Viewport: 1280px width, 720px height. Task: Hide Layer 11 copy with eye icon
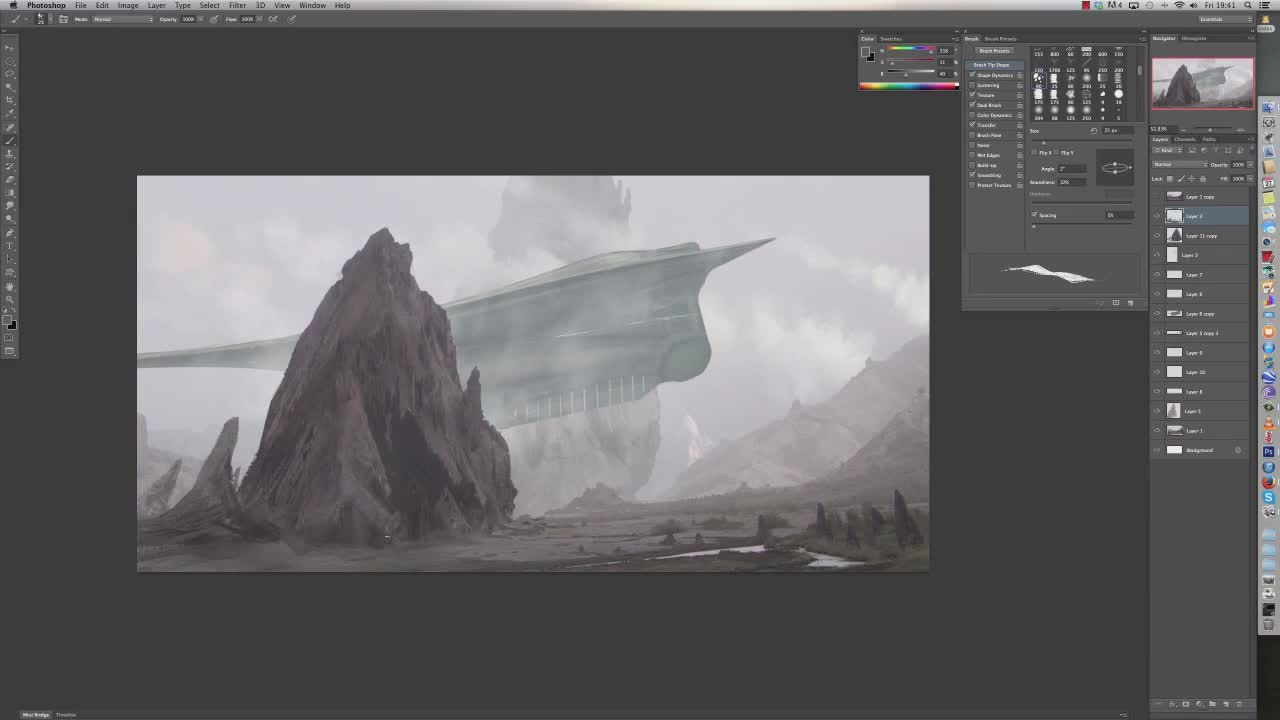(x=1157, y=236)
